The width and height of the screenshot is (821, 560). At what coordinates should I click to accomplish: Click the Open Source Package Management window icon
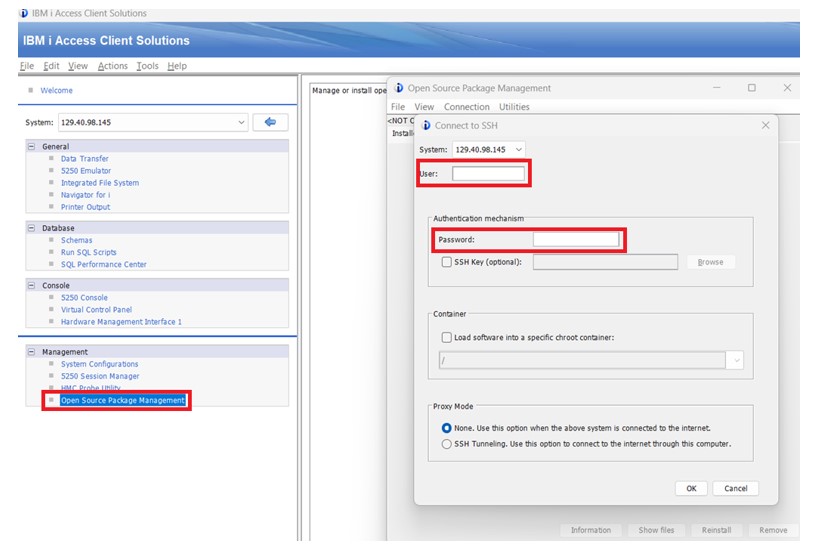point(399,88)
